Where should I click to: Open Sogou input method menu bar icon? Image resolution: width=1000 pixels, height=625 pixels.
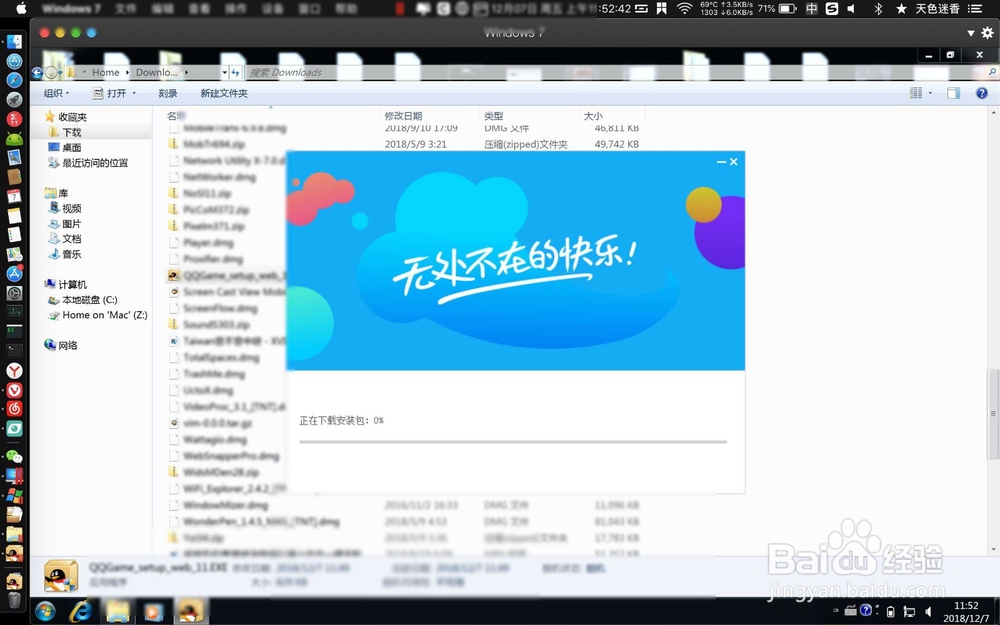832,8
